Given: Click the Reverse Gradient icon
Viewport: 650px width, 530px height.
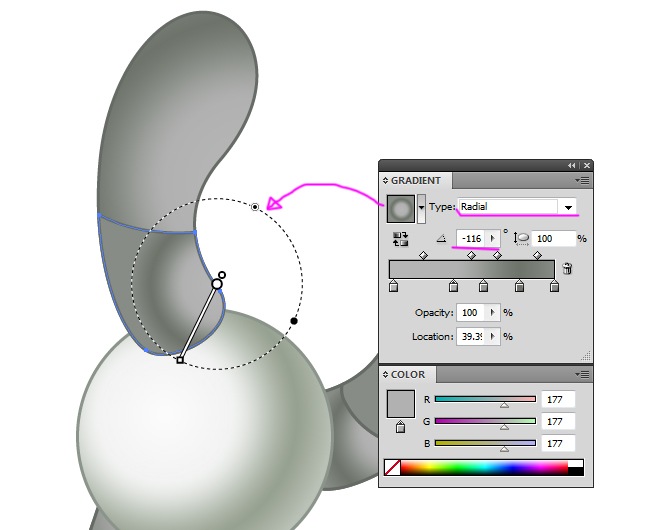Looking at the screenshot, I should point(400,239).
